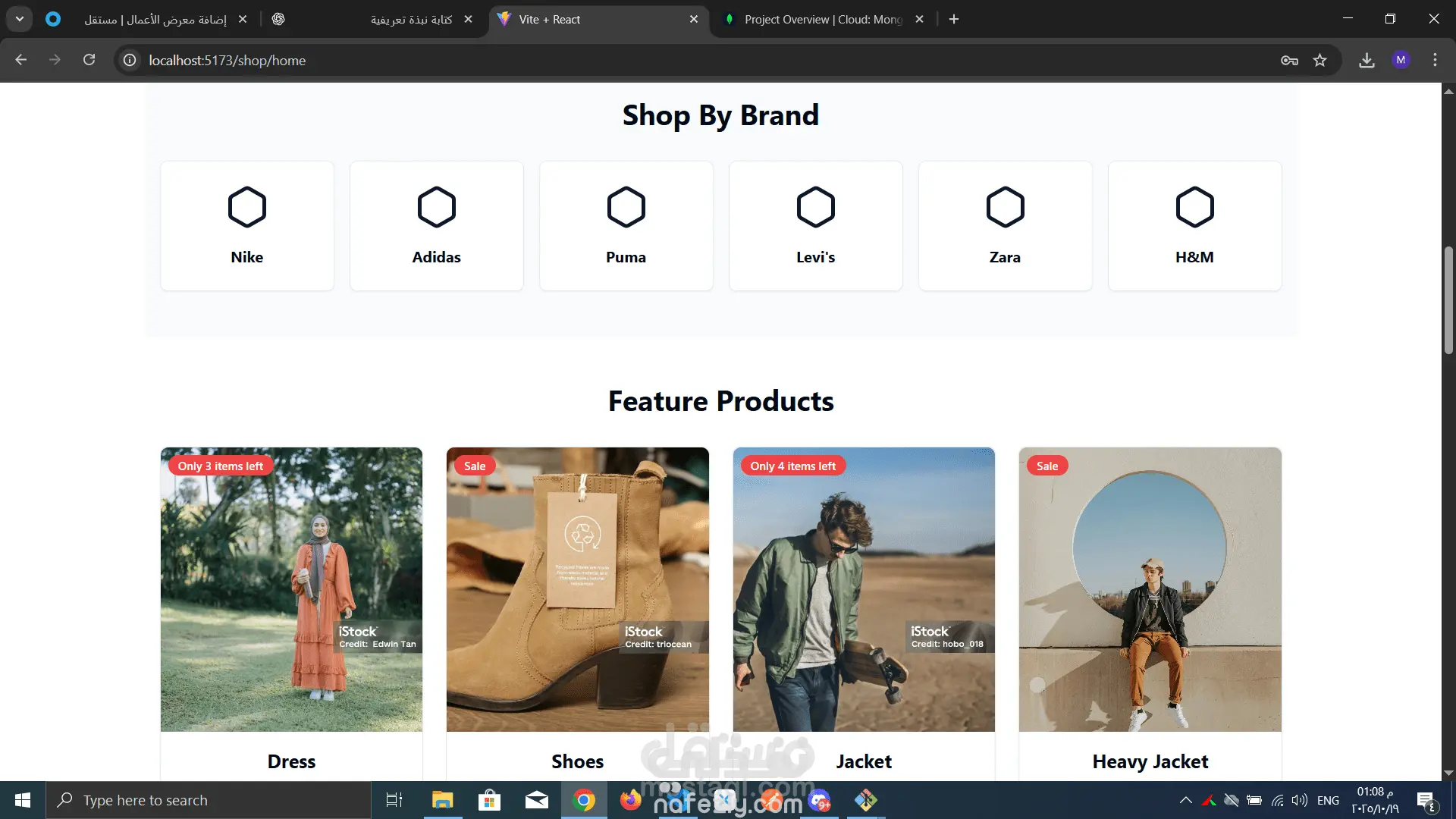
Task: Open File Explorer from the taskbar
Action: (x=442, y=800)
